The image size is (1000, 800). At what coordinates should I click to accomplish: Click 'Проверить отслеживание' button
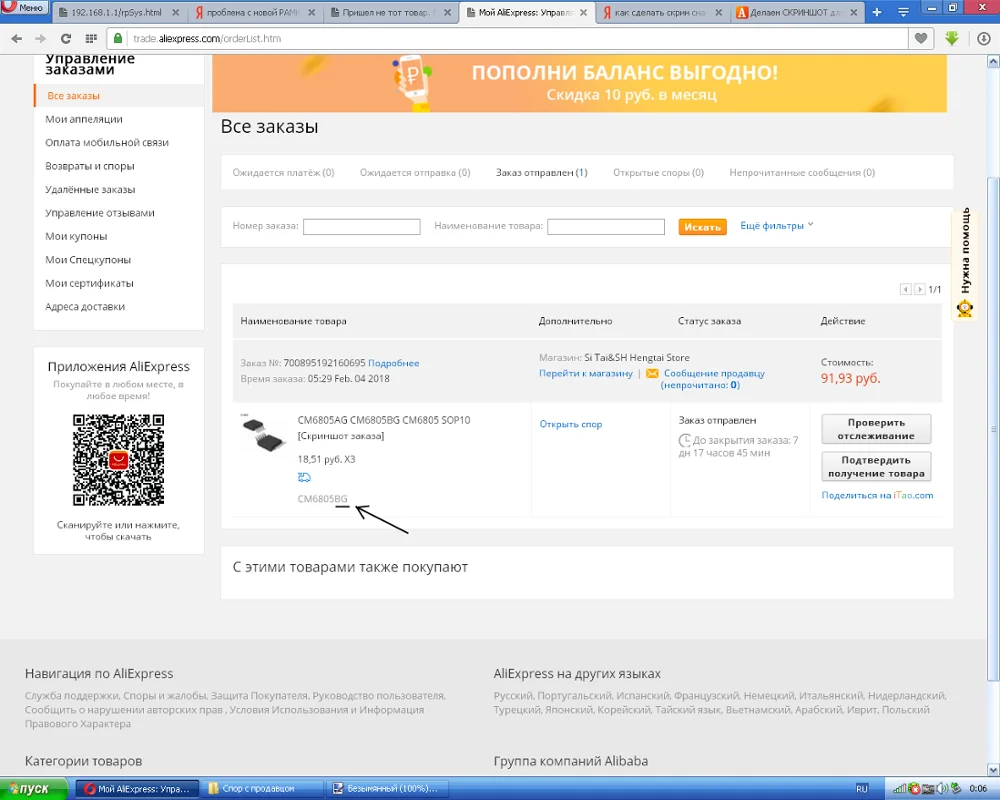pos(876,429)
